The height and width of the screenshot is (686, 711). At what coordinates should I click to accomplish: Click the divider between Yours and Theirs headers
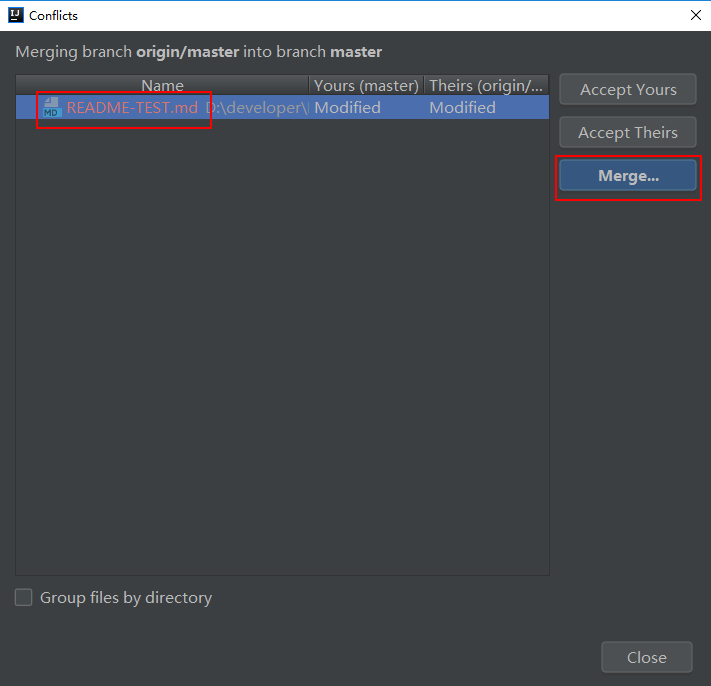point(424,85)
